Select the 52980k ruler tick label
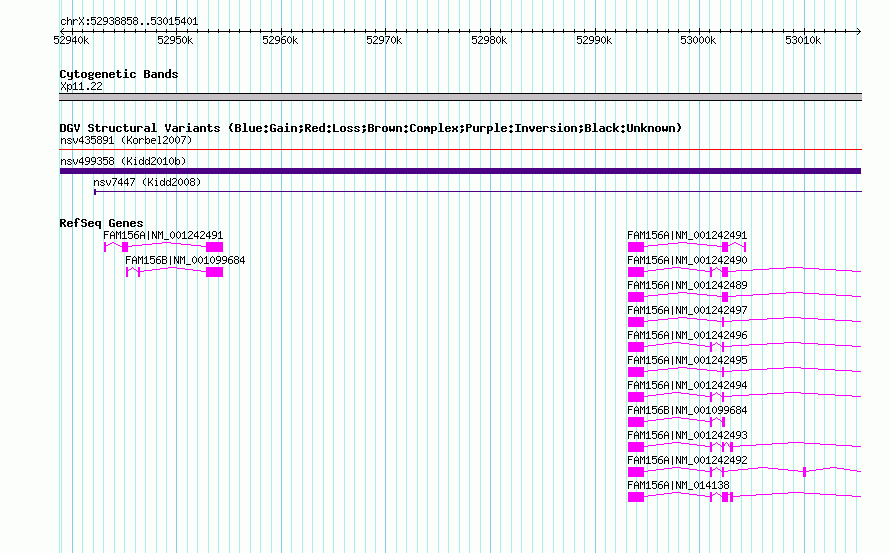Viewport: 890px width, 553px height. (489, 40)
